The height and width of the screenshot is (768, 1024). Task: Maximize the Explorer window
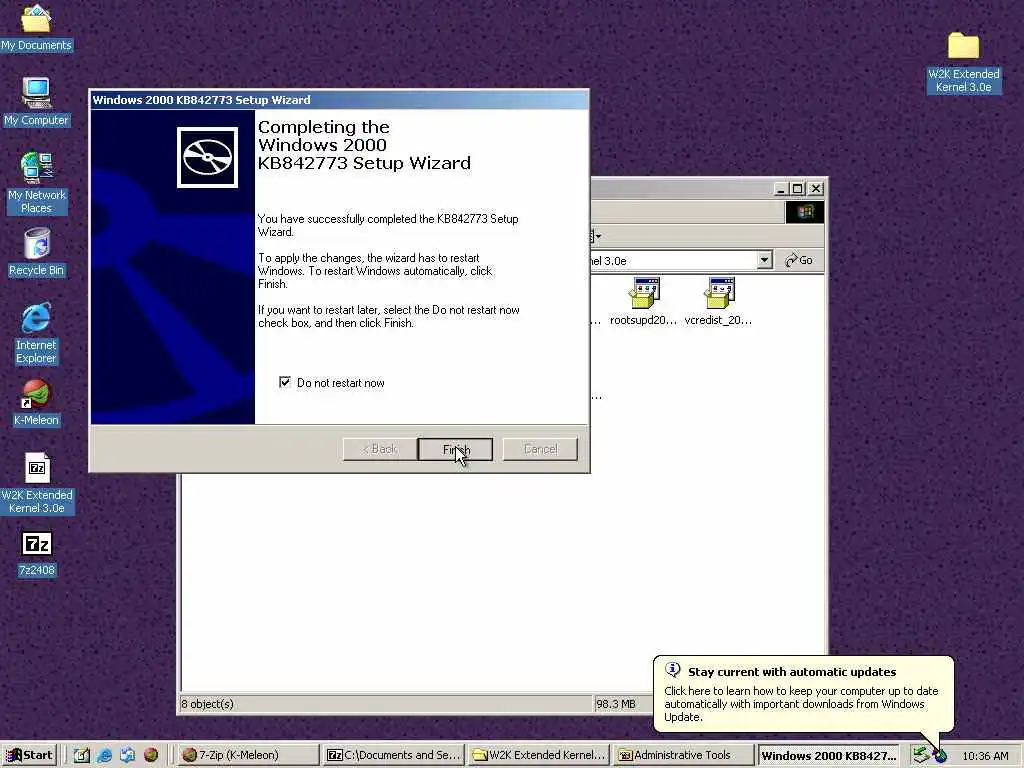point(797,189)
